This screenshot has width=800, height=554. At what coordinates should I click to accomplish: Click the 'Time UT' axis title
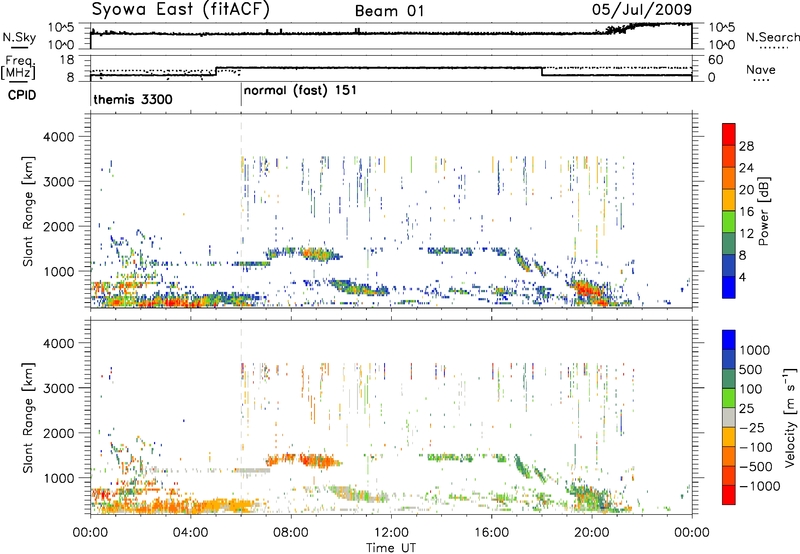391,548
